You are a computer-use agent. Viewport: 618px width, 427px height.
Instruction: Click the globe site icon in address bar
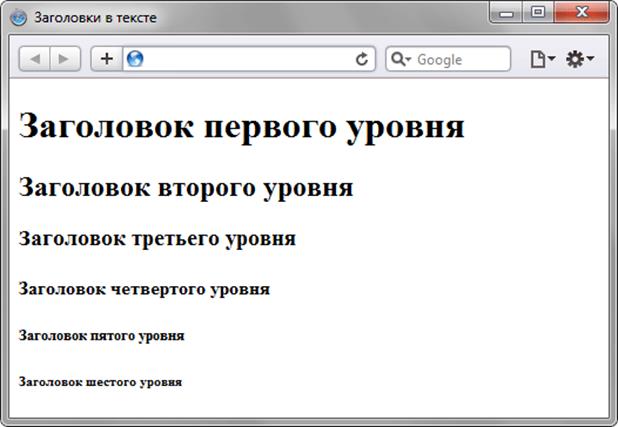[x=135, y=59]
